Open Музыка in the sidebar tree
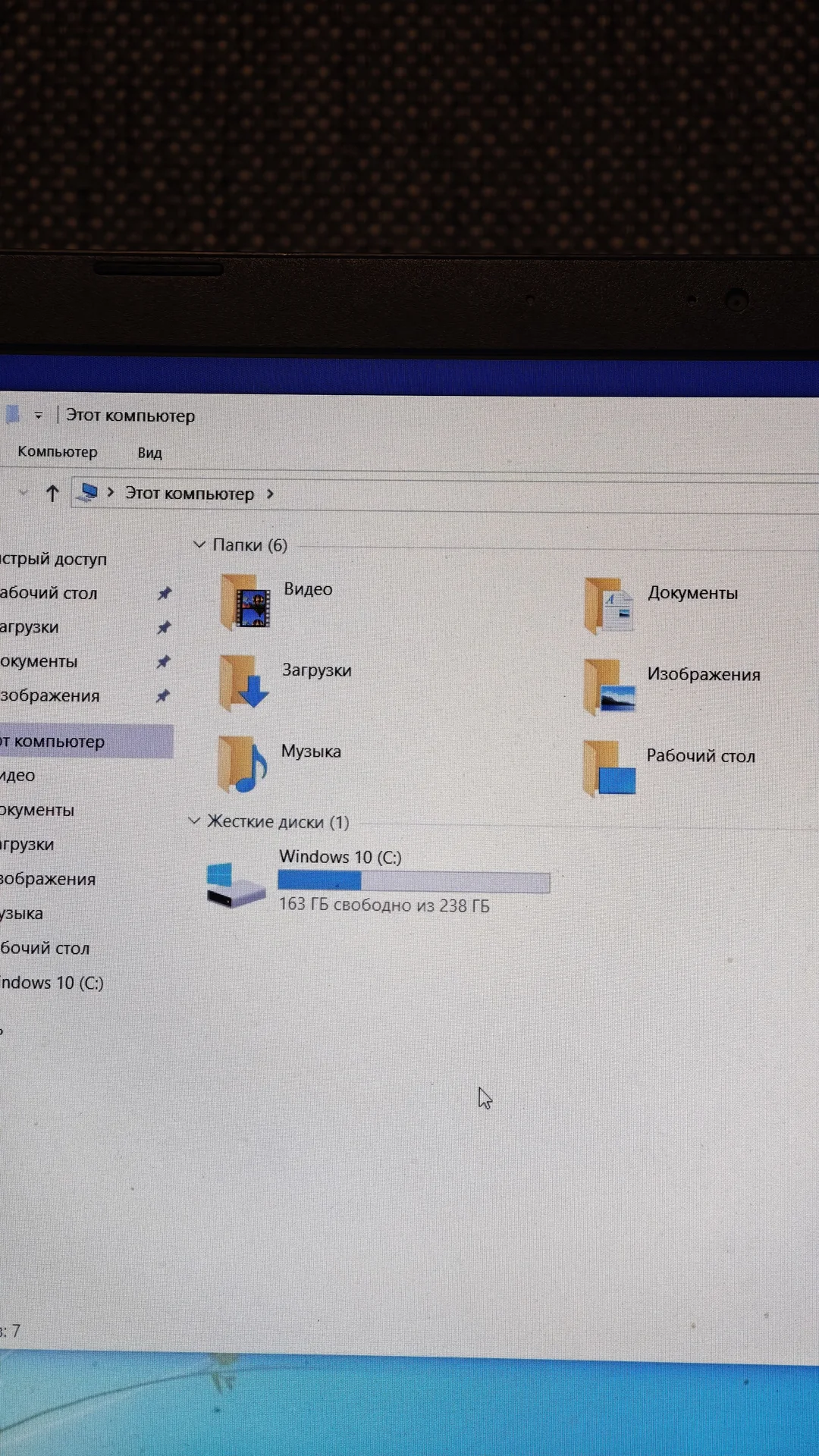The height and width of the screenshot is (1456, 819). pos(21,913)
